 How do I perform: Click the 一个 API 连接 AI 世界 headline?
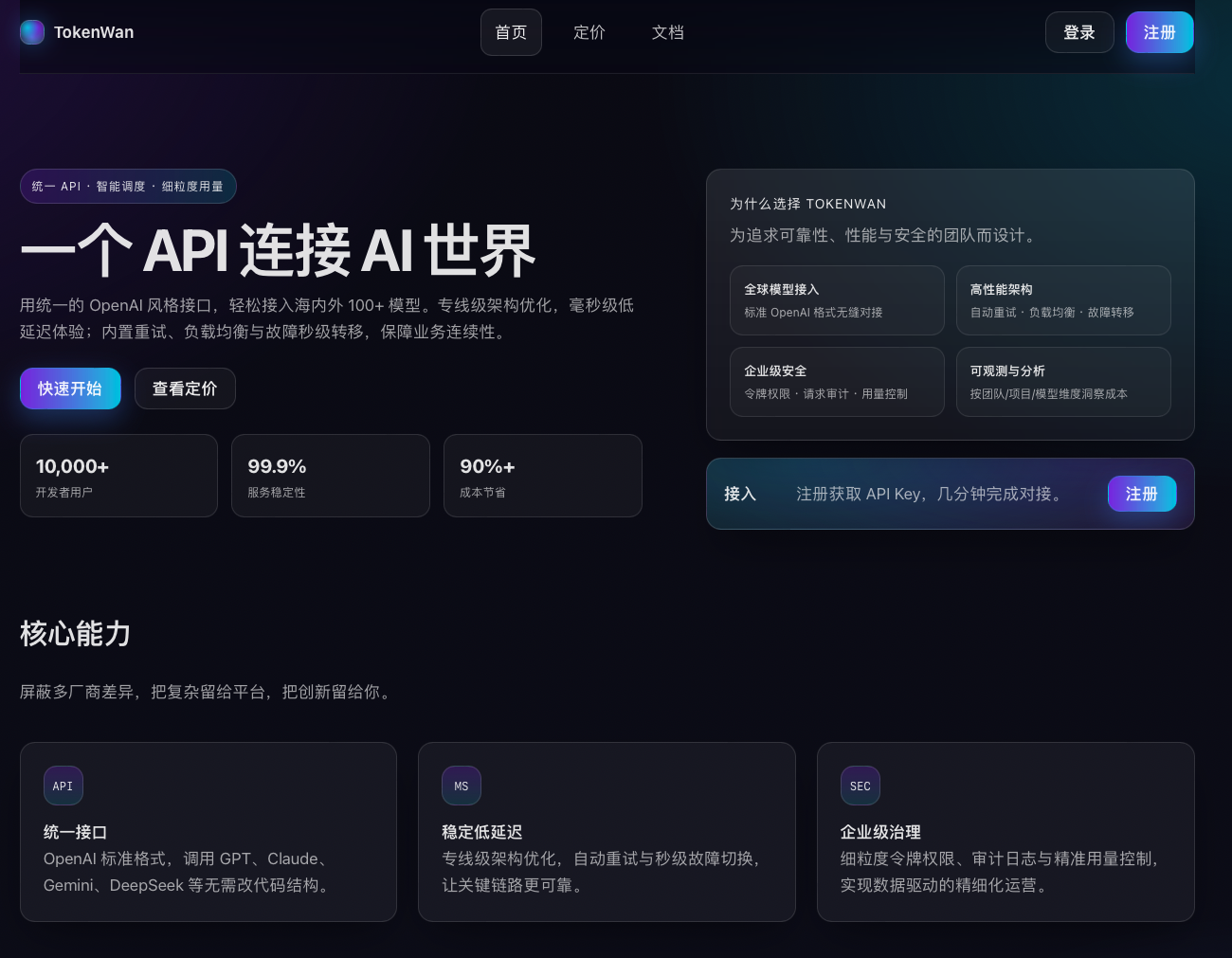(x=278, y=251)
